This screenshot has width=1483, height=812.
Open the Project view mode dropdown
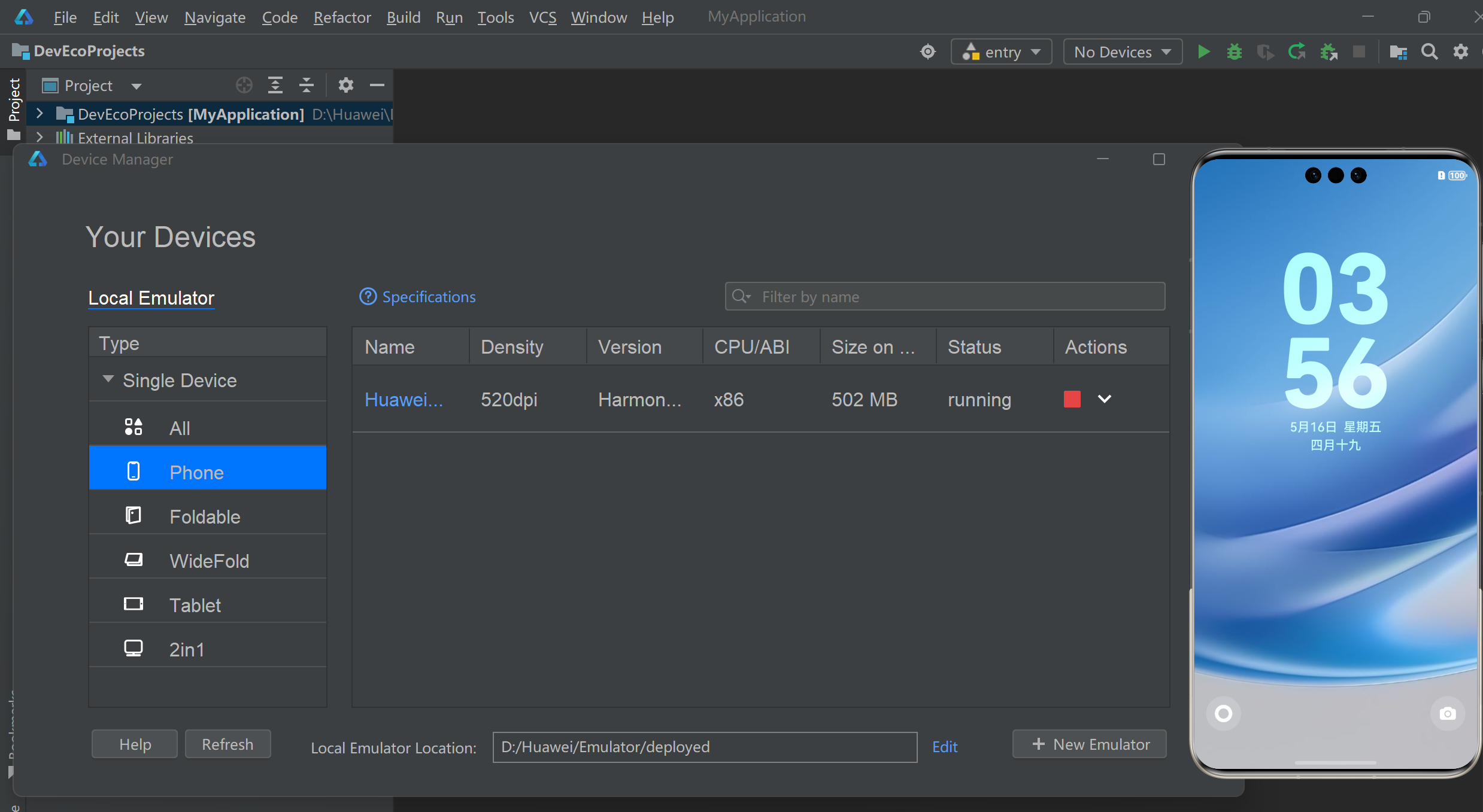coord(92,86)
